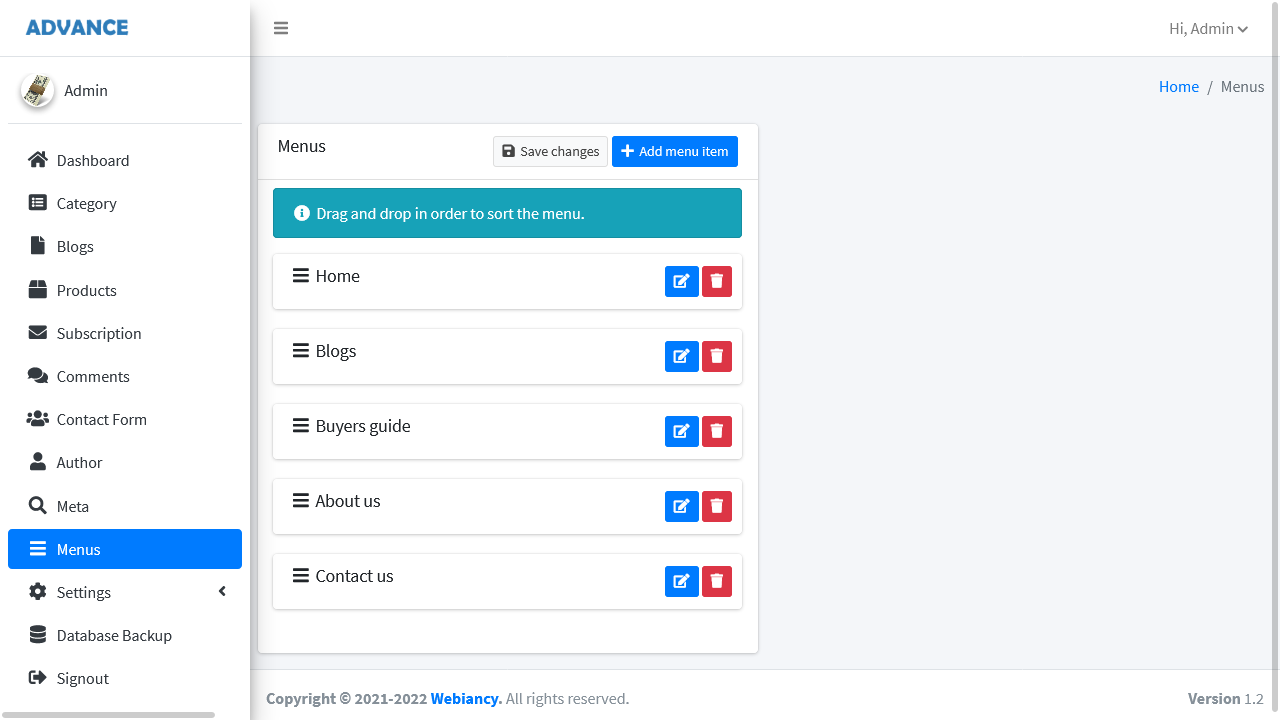Open Database Backup page
This screenshot has height=720, width=1280.
point(114,636)
